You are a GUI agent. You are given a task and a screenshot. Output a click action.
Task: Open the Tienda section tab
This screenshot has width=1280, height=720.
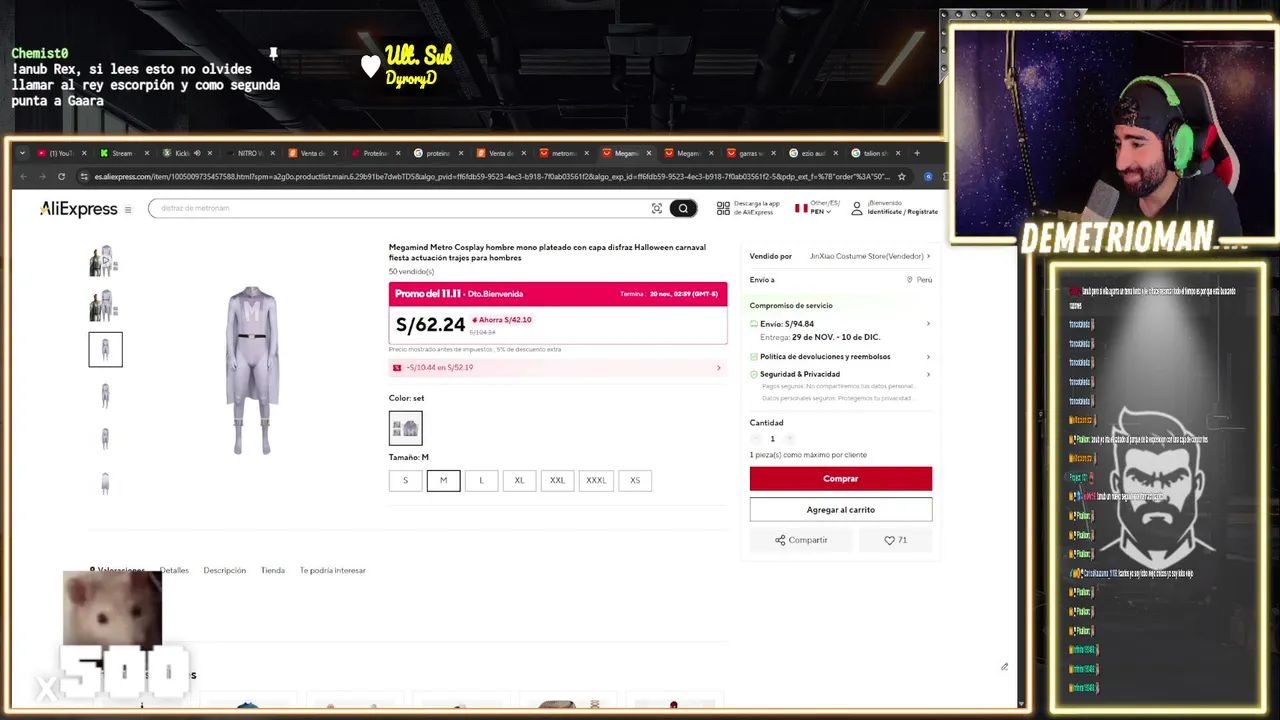coord(273,570)
